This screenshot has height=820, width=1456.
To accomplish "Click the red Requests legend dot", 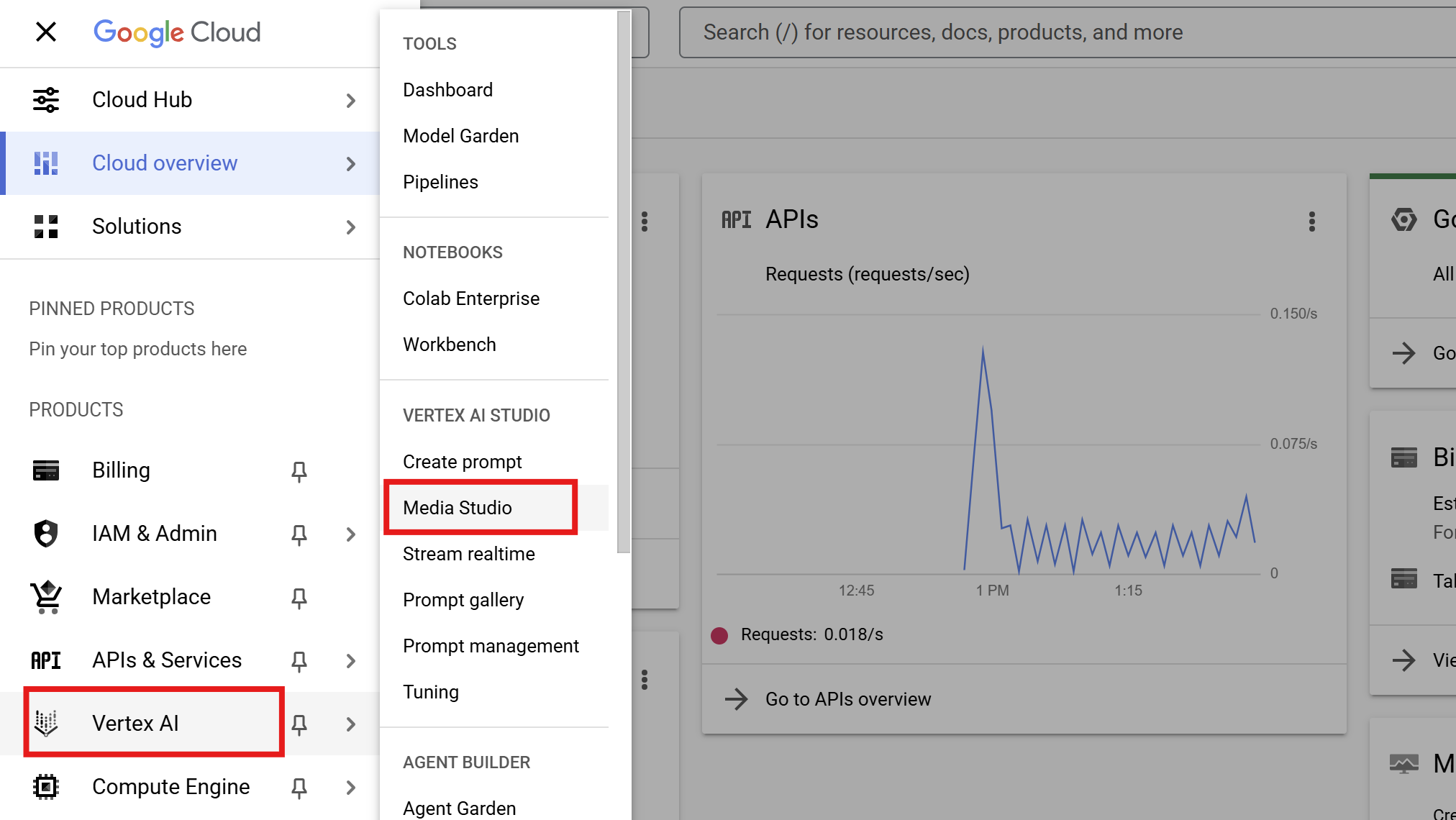I will 719,635.
